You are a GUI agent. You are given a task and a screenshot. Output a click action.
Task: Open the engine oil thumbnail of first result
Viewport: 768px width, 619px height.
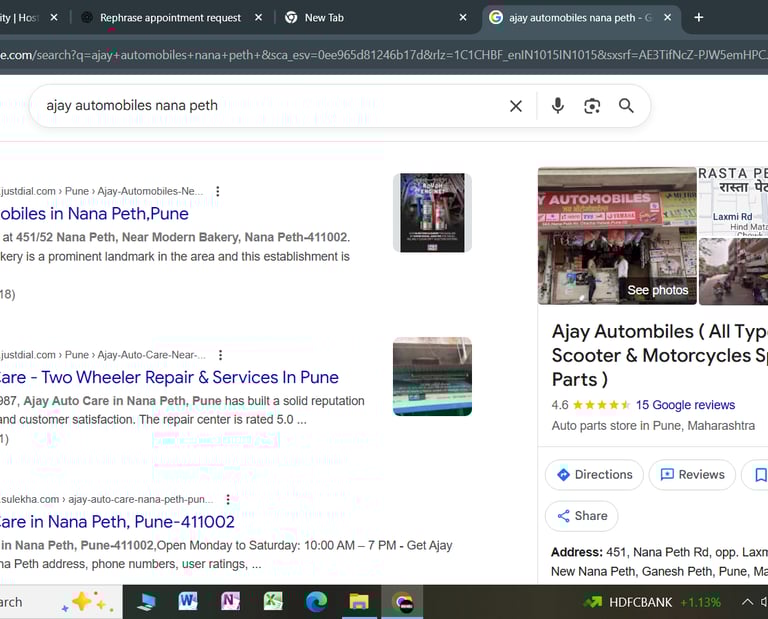pyautogui.click(x=432, y=213)
